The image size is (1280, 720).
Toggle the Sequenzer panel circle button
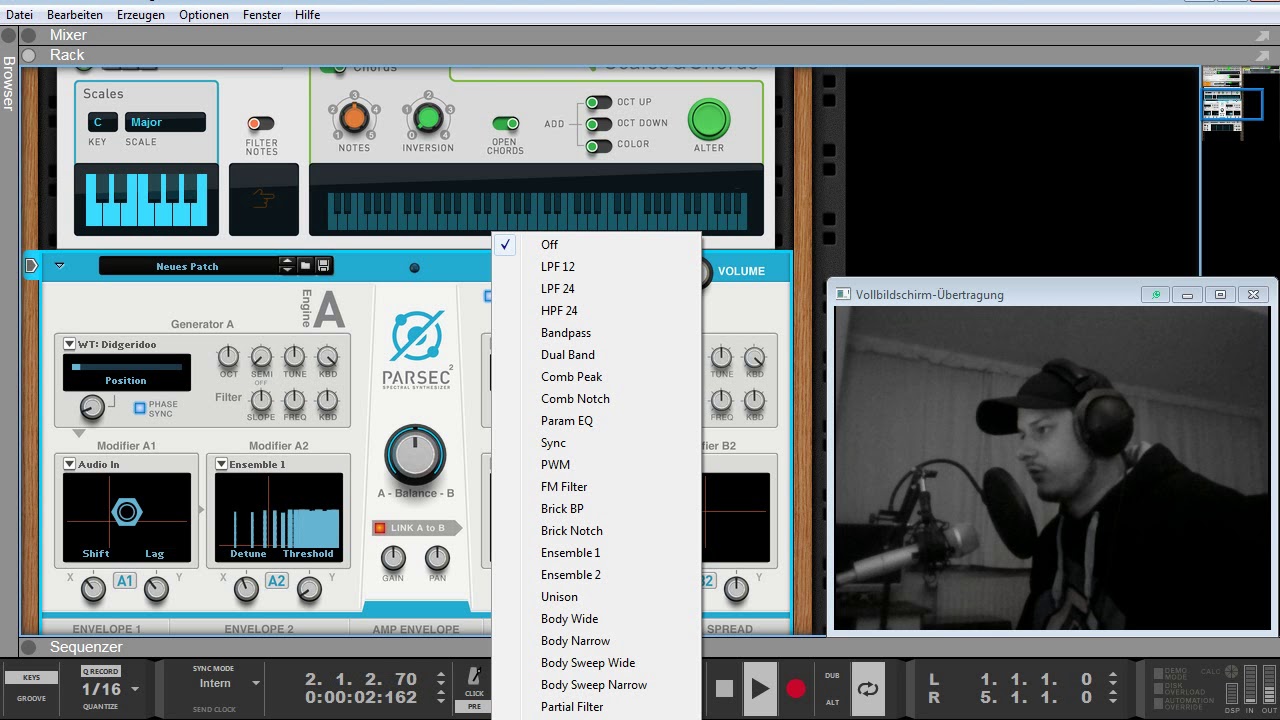pyautogui.click(x=29, y=647)
